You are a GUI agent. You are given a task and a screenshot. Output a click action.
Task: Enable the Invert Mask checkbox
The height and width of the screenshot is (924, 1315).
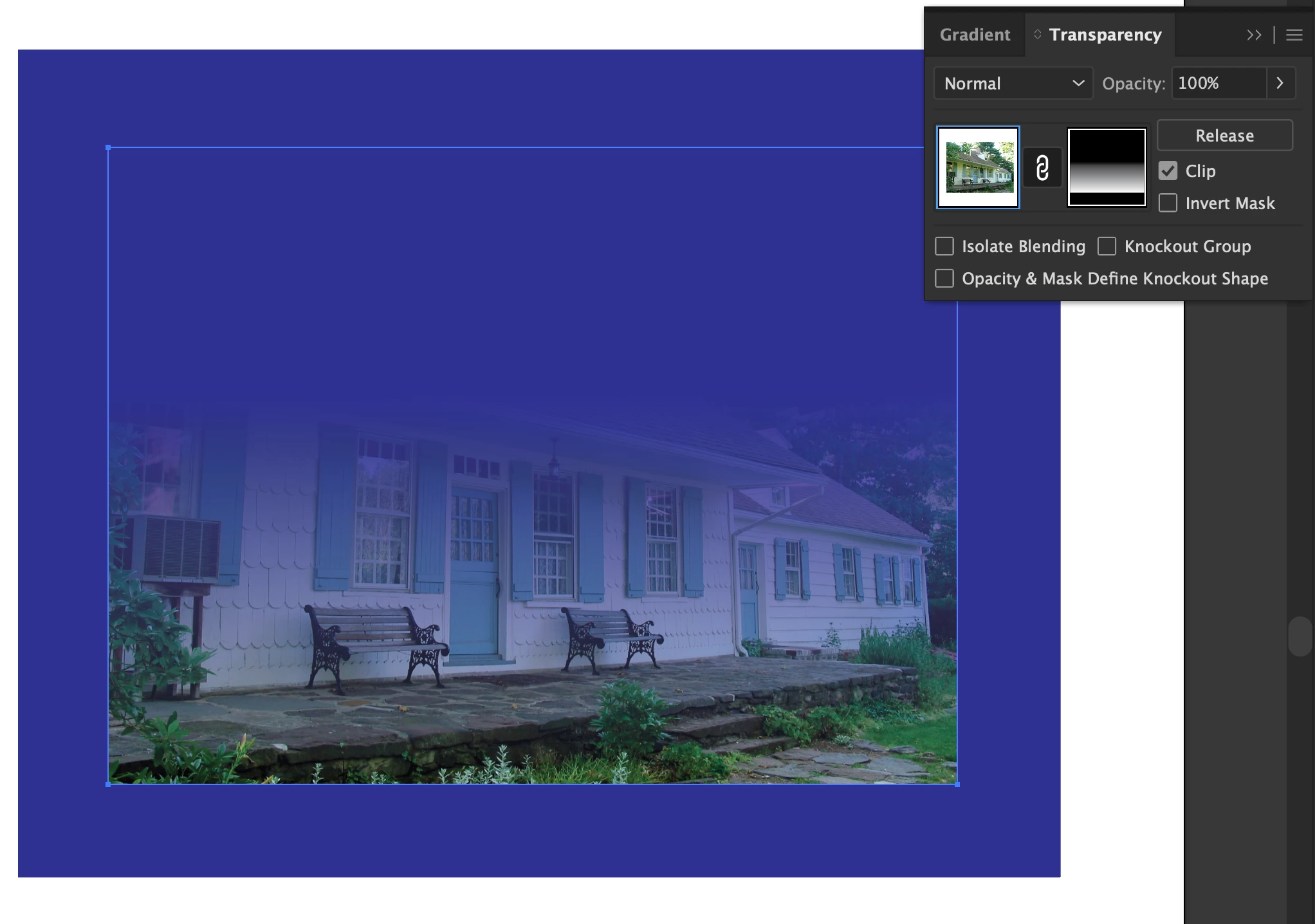coord(1168,203)
